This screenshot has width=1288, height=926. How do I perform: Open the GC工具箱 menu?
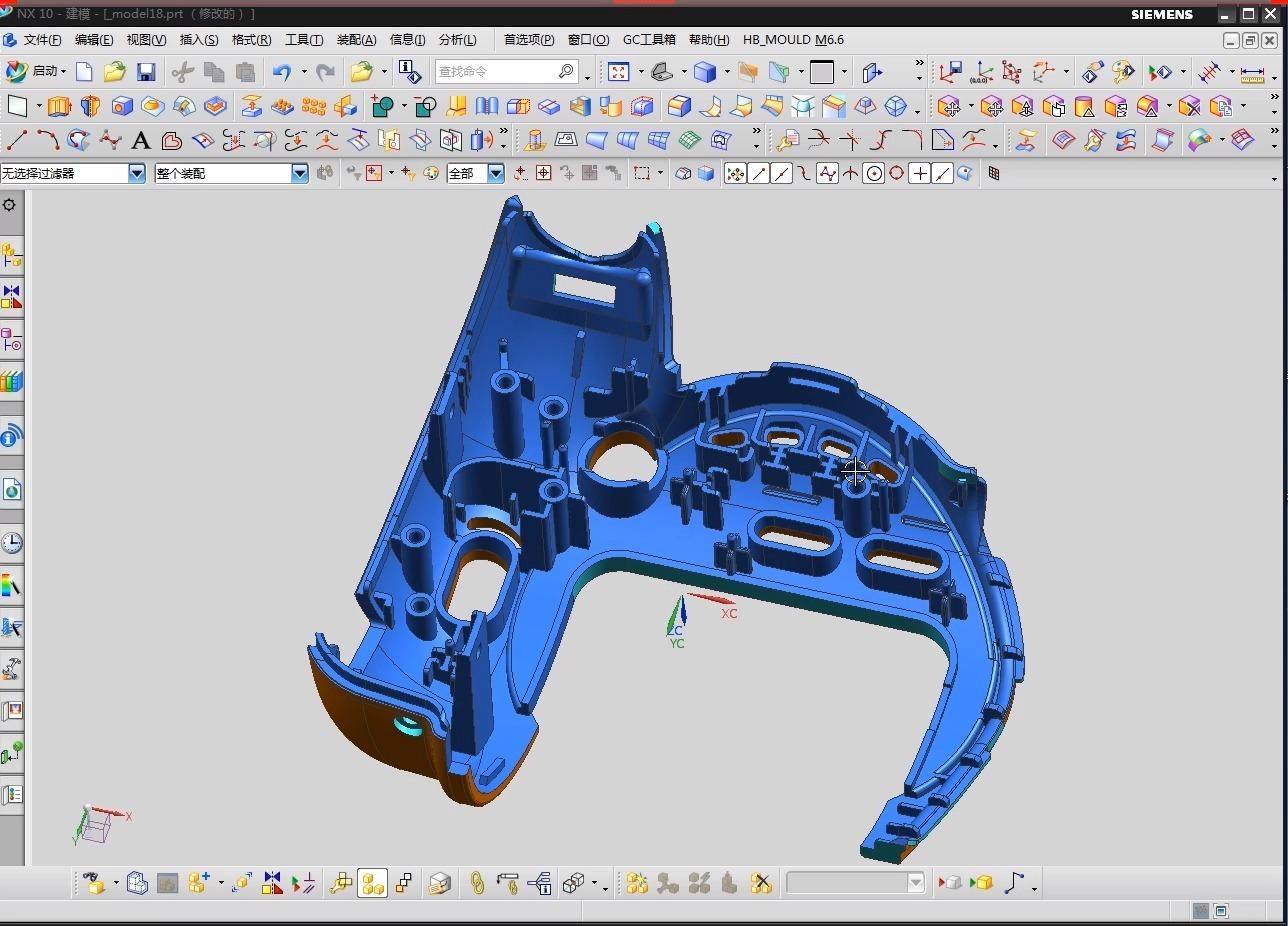(x=649, y=40)
